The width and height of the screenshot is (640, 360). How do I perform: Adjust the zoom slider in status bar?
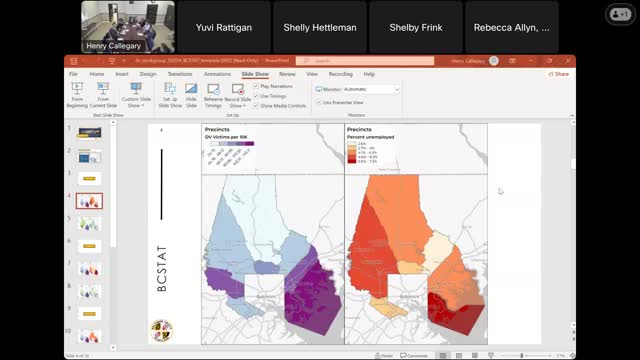click(522, 356)
